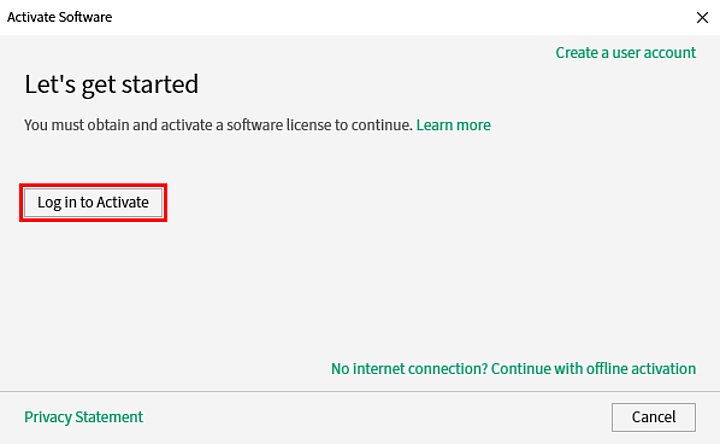This screenshot has width=720, height=444.
Task: Click the offline activation hyperlink above Cancel
Action: (x=513, y=369)
